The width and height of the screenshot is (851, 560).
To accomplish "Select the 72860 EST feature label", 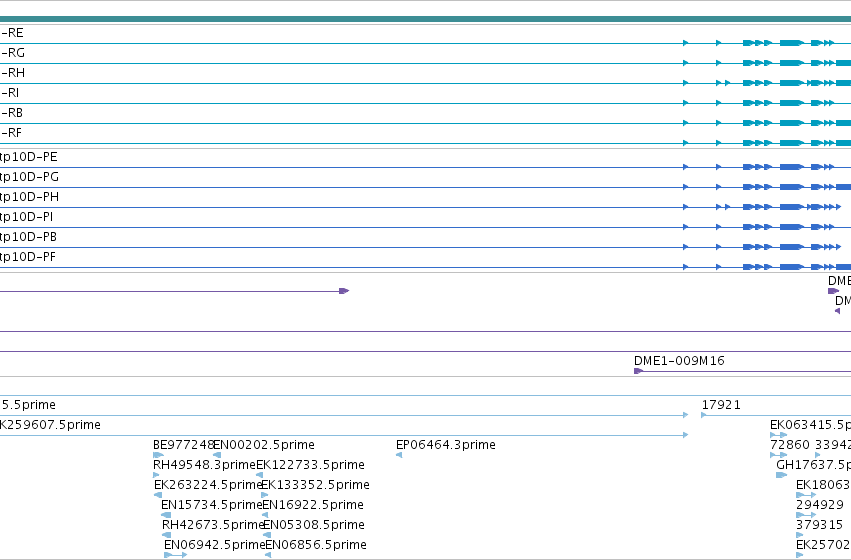I will (x=790, y=445).
